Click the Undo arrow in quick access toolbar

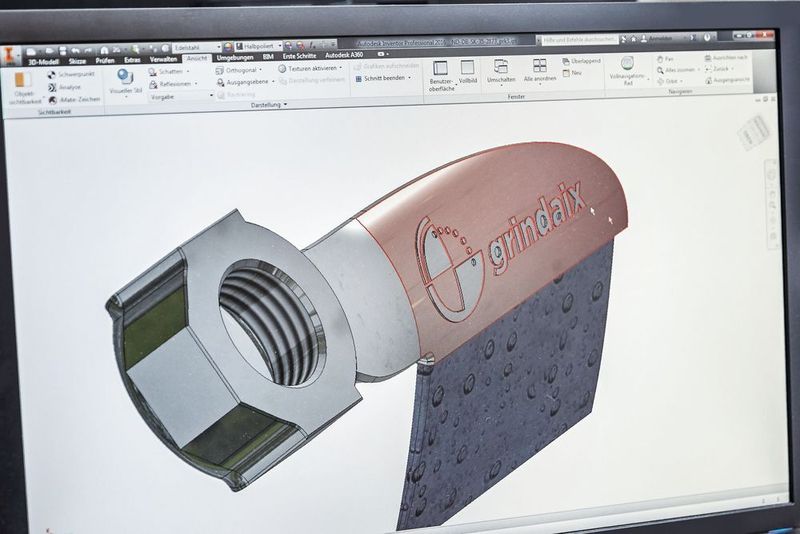(x=76, y=50)
